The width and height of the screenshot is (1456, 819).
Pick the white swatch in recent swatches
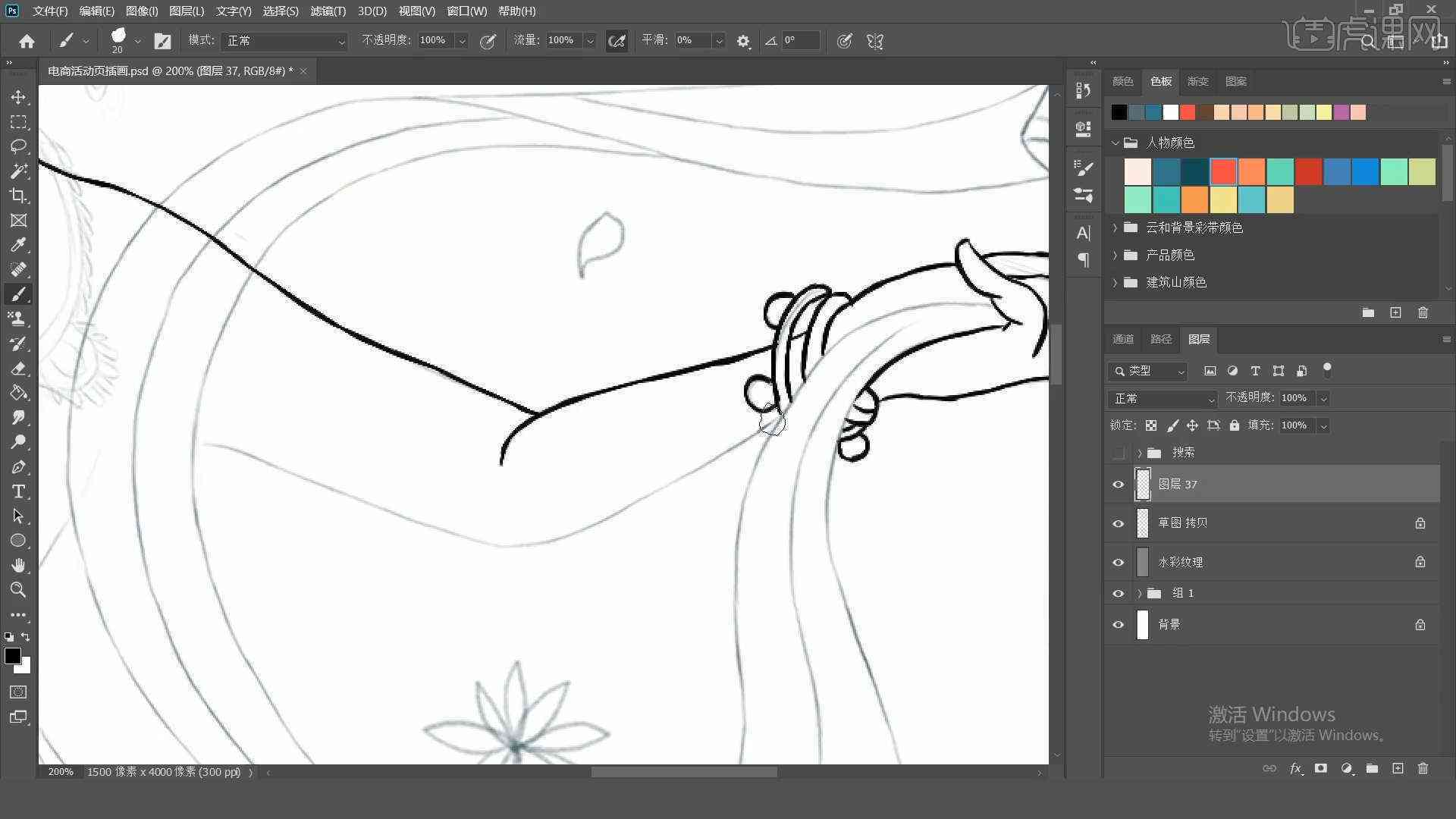1171,112
